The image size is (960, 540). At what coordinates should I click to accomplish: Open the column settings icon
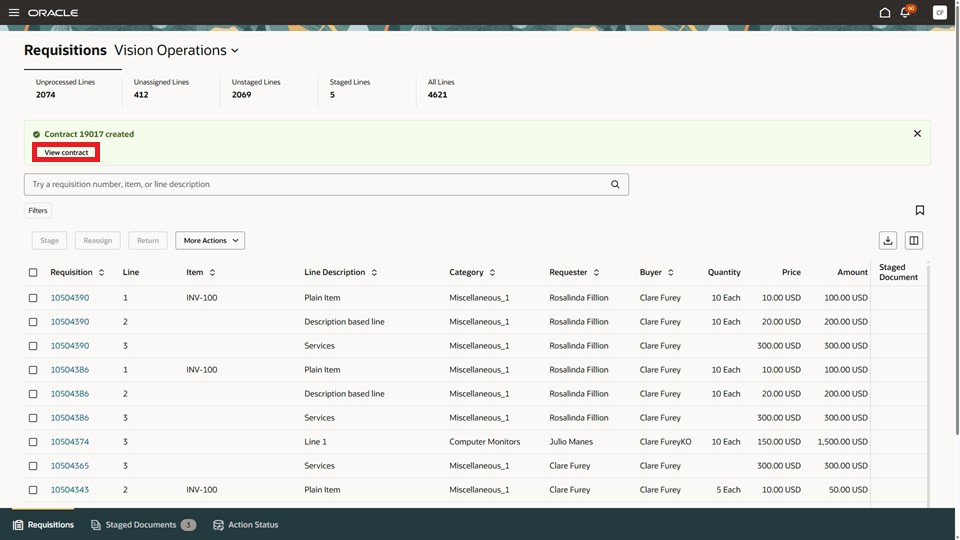click(x=913, y=241)
